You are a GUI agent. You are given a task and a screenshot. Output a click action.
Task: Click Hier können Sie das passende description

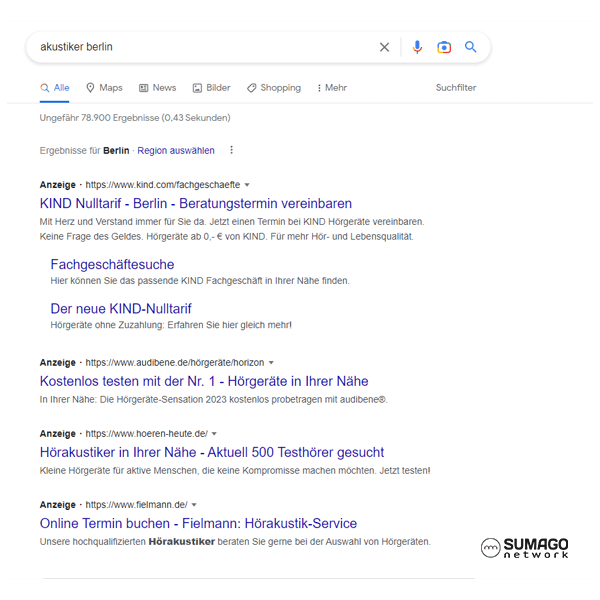[x=200, y=281]
